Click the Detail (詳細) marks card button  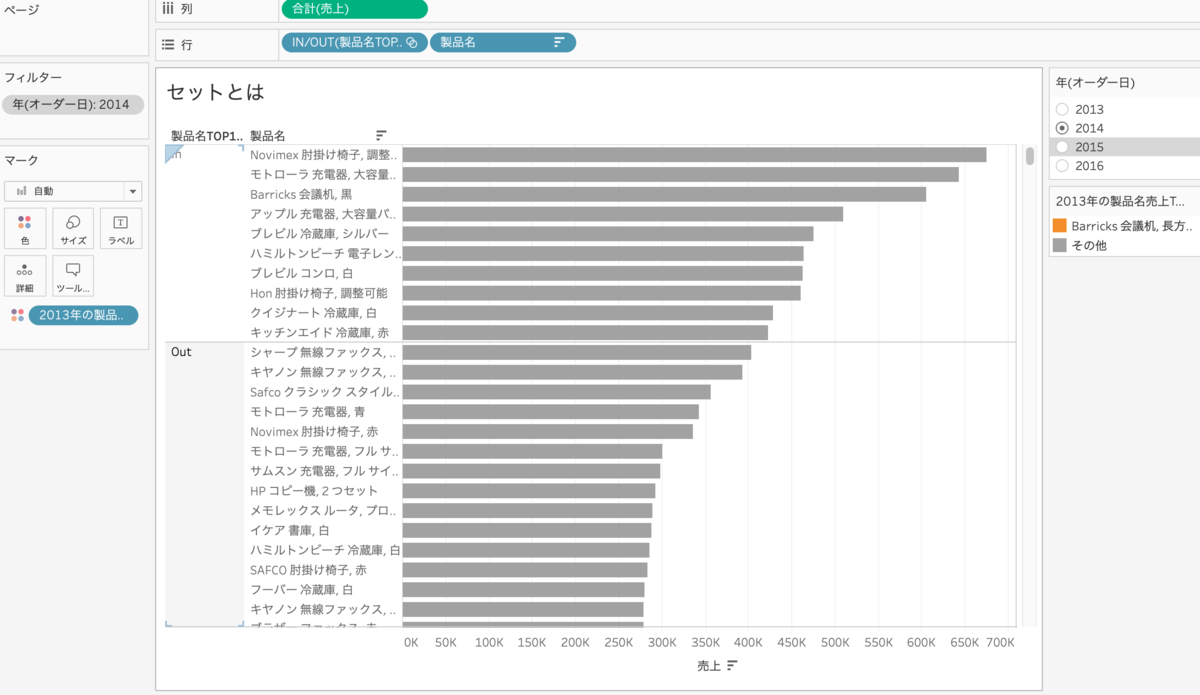click(x=24, y=276)
